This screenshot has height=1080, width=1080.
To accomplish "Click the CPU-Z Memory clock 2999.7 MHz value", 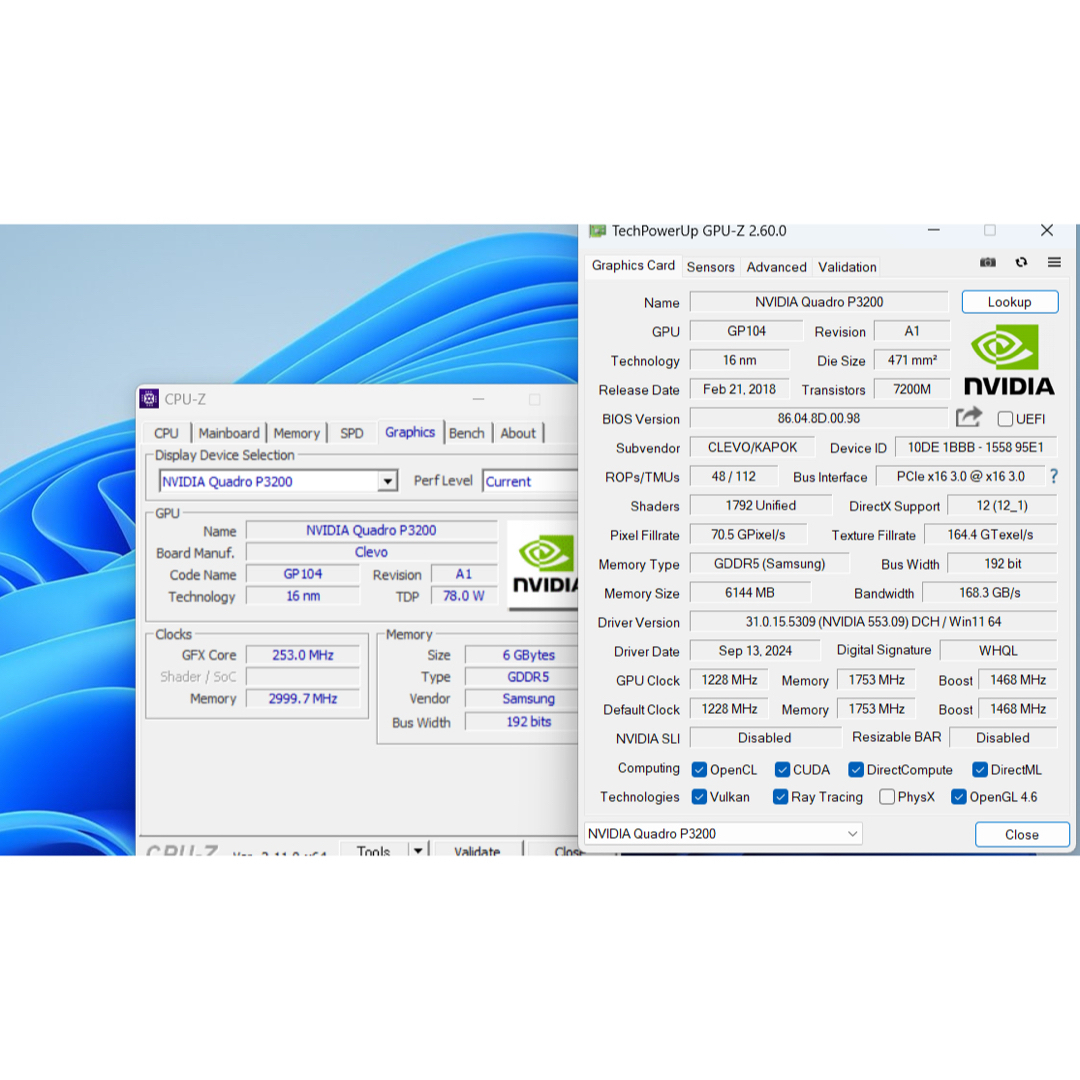I will tap(302, 698).
